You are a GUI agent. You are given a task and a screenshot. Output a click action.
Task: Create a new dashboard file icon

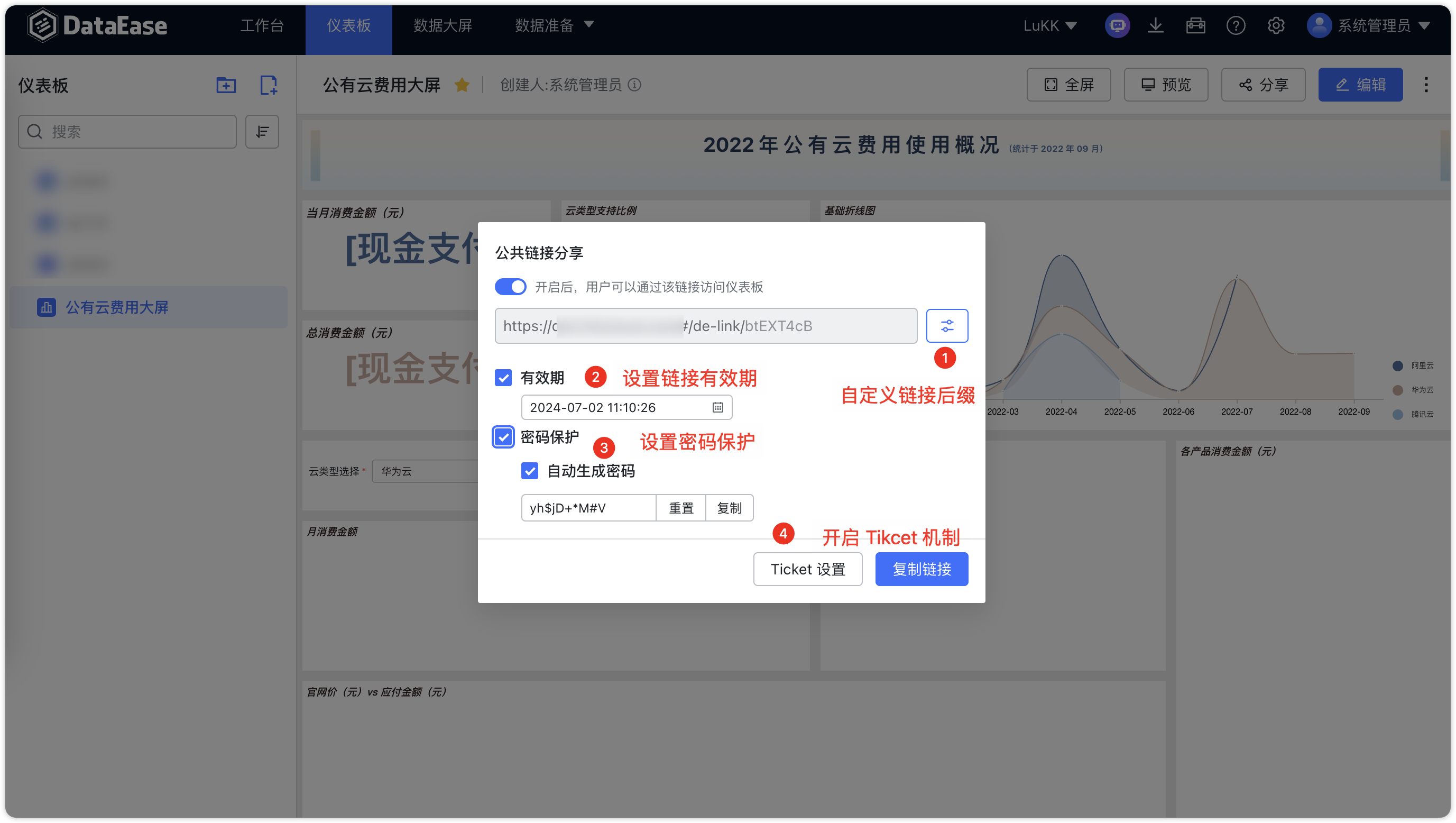[x=268, y=85]
